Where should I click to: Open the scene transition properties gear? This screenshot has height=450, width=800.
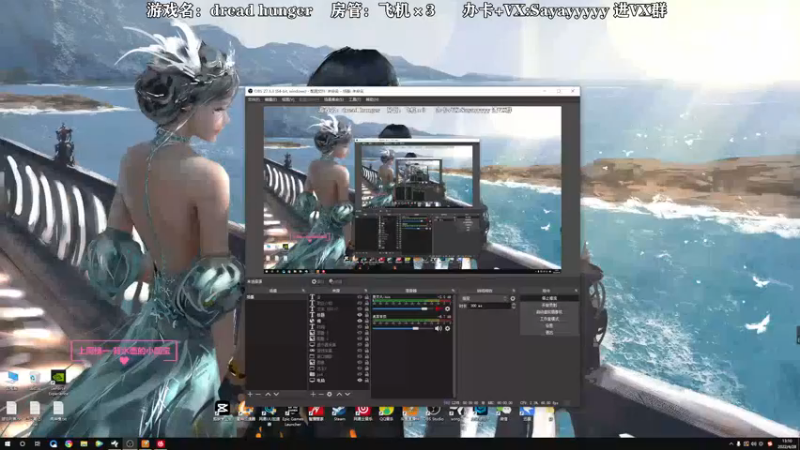click(x=513, y=298)
